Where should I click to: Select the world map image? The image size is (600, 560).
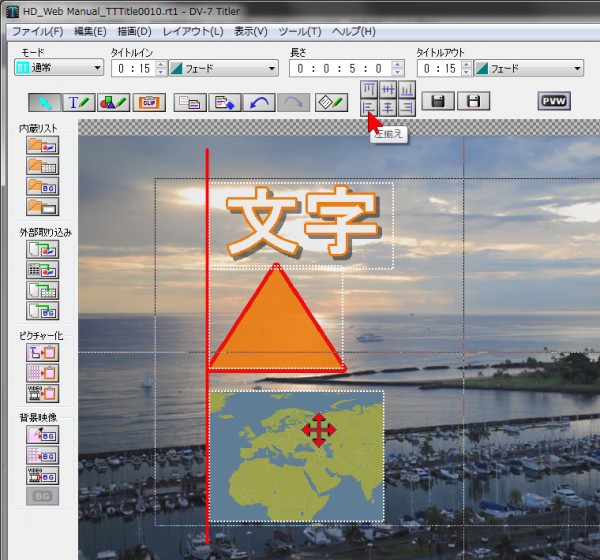pos(297,456)
